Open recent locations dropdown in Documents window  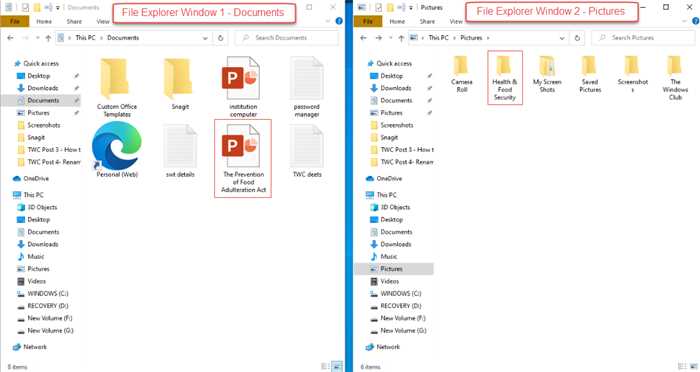(x=38, y=38)
